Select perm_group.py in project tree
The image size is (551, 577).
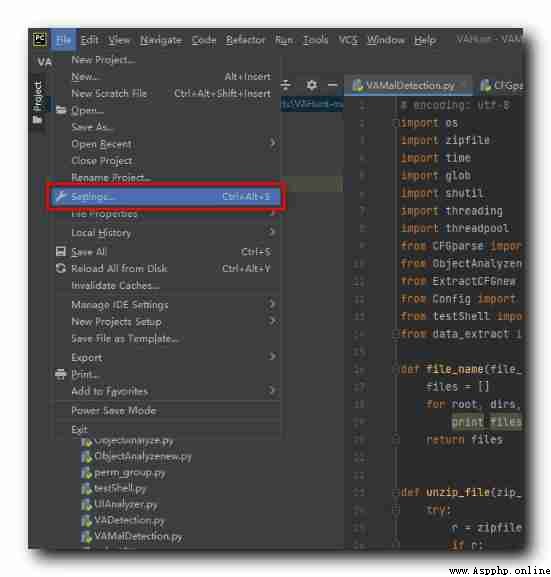click(129, 472)
